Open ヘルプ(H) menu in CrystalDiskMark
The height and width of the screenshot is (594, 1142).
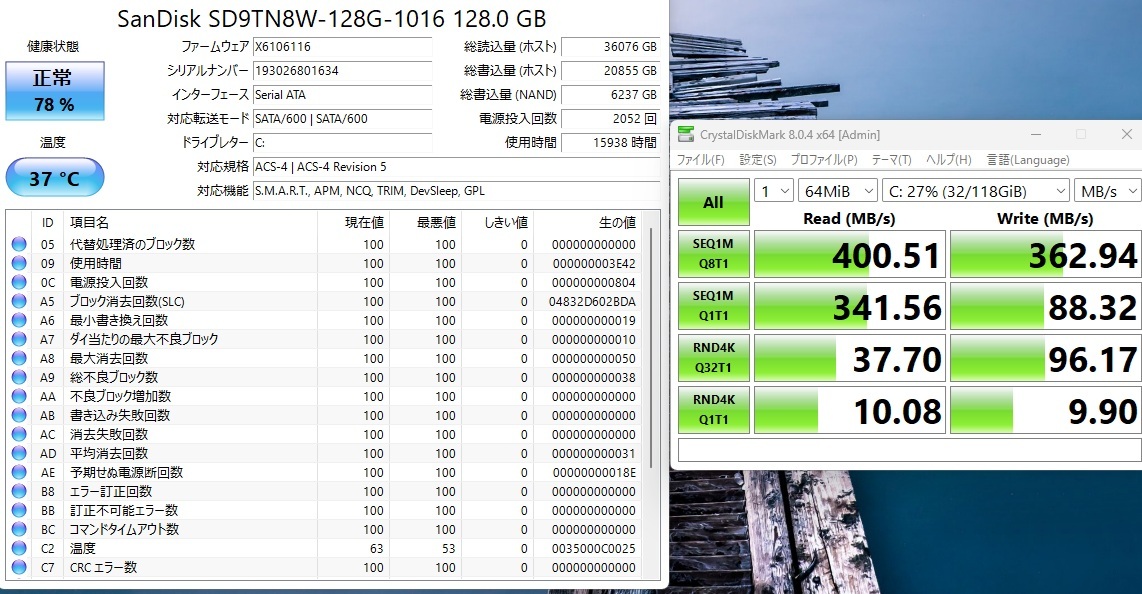pyautogui.click(x=948, y=159)
